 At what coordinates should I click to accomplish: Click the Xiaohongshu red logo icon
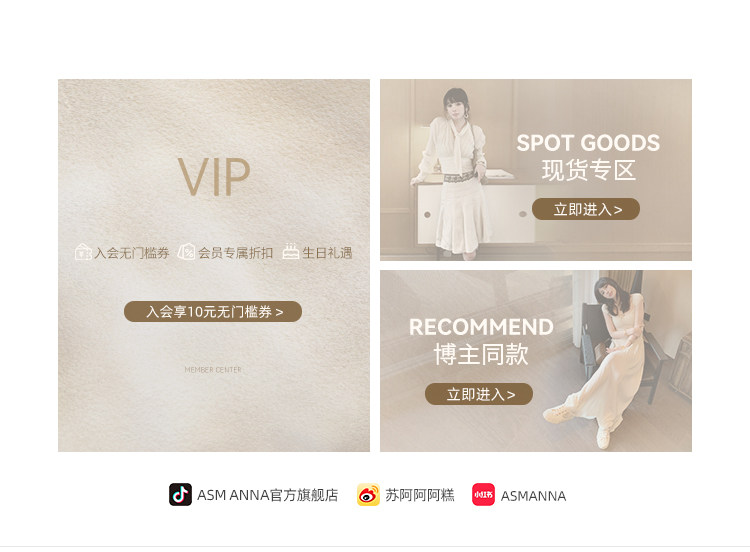(483, 495)
